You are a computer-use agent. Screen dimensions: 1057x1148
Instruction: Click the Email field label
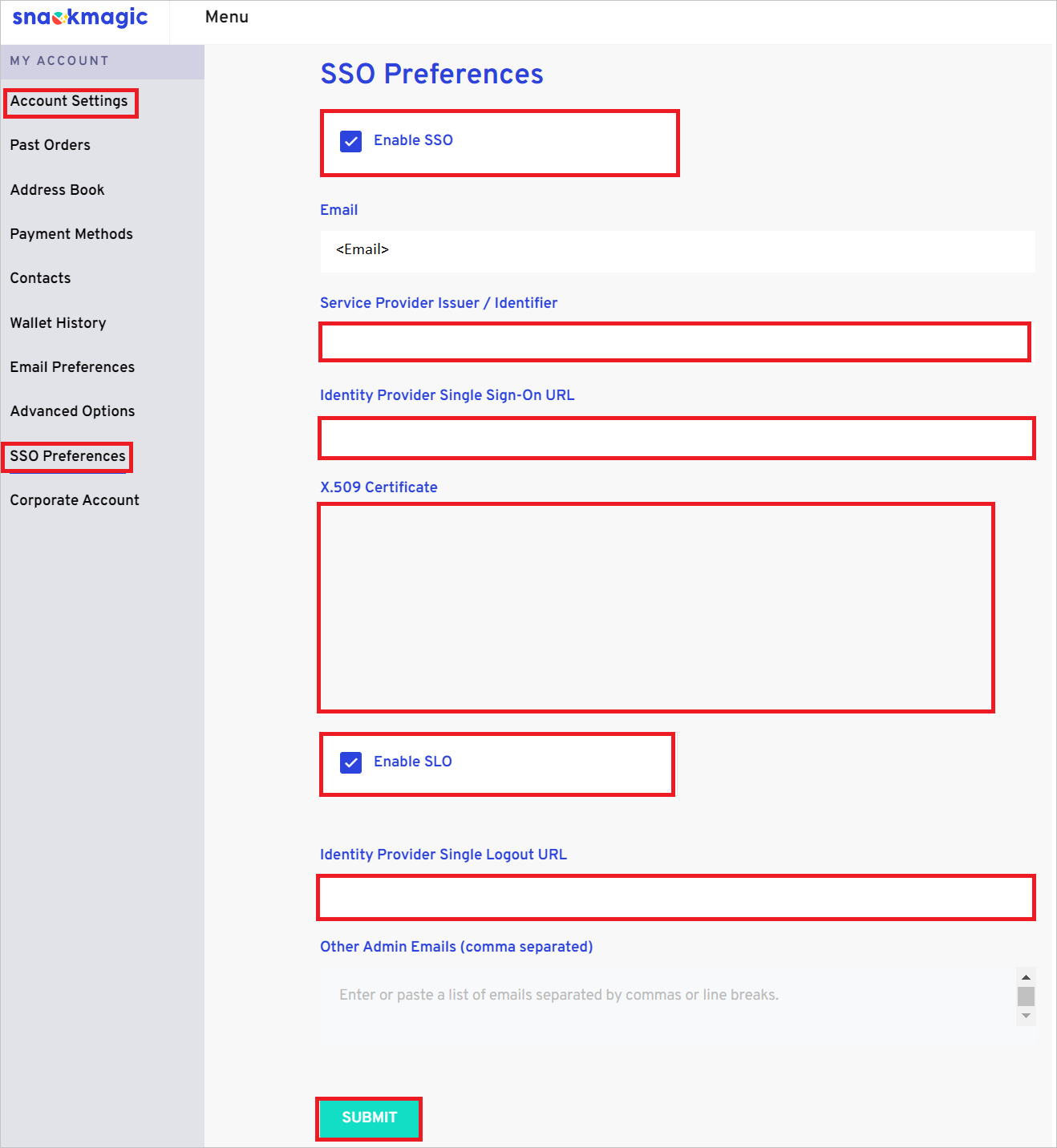[x=339, y=210]
